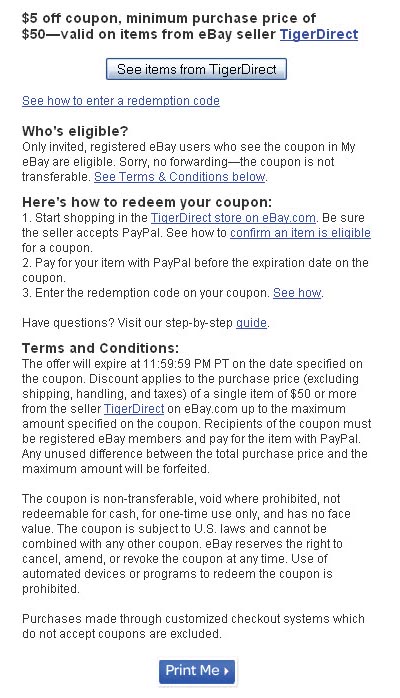Click the Print Me button

[x=197, y=671]
